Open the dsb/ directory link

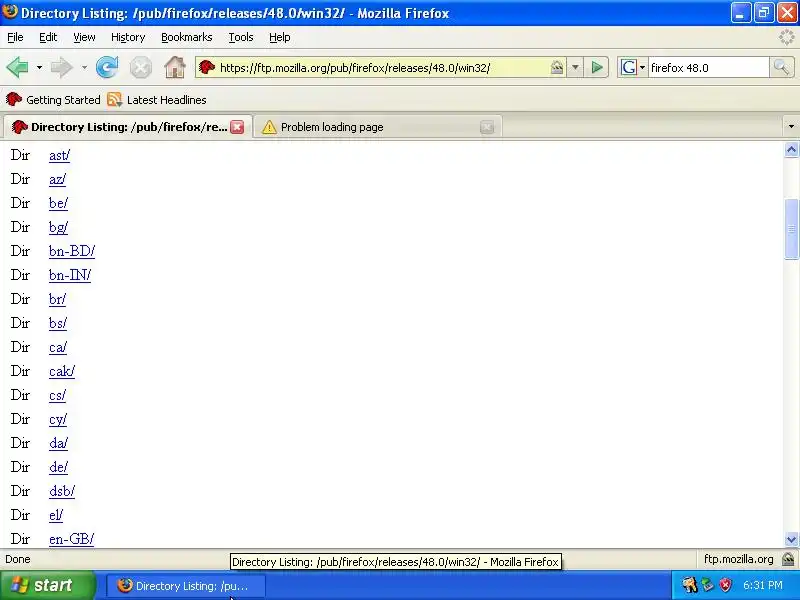62,491
